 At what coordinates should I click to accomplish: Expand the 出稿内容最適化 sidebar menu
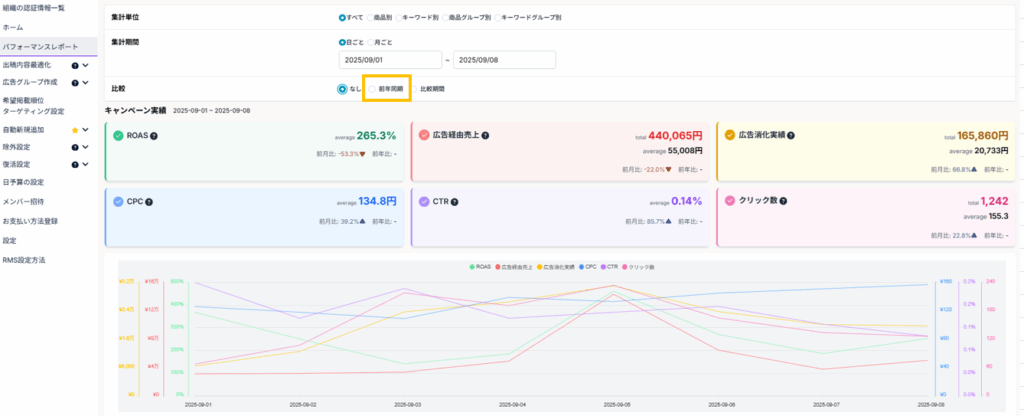86,65
